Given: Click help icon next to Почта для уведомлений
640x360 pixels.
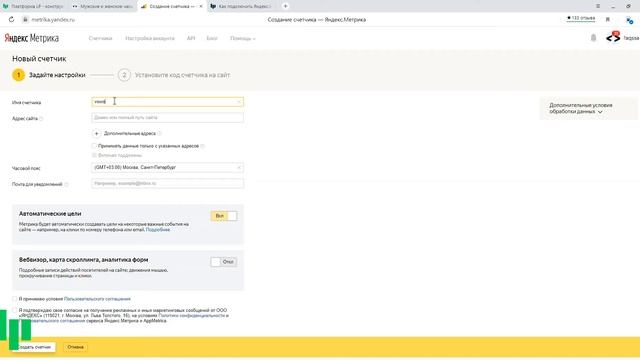Looking at the screenshot, I should (x=67, y=184).
